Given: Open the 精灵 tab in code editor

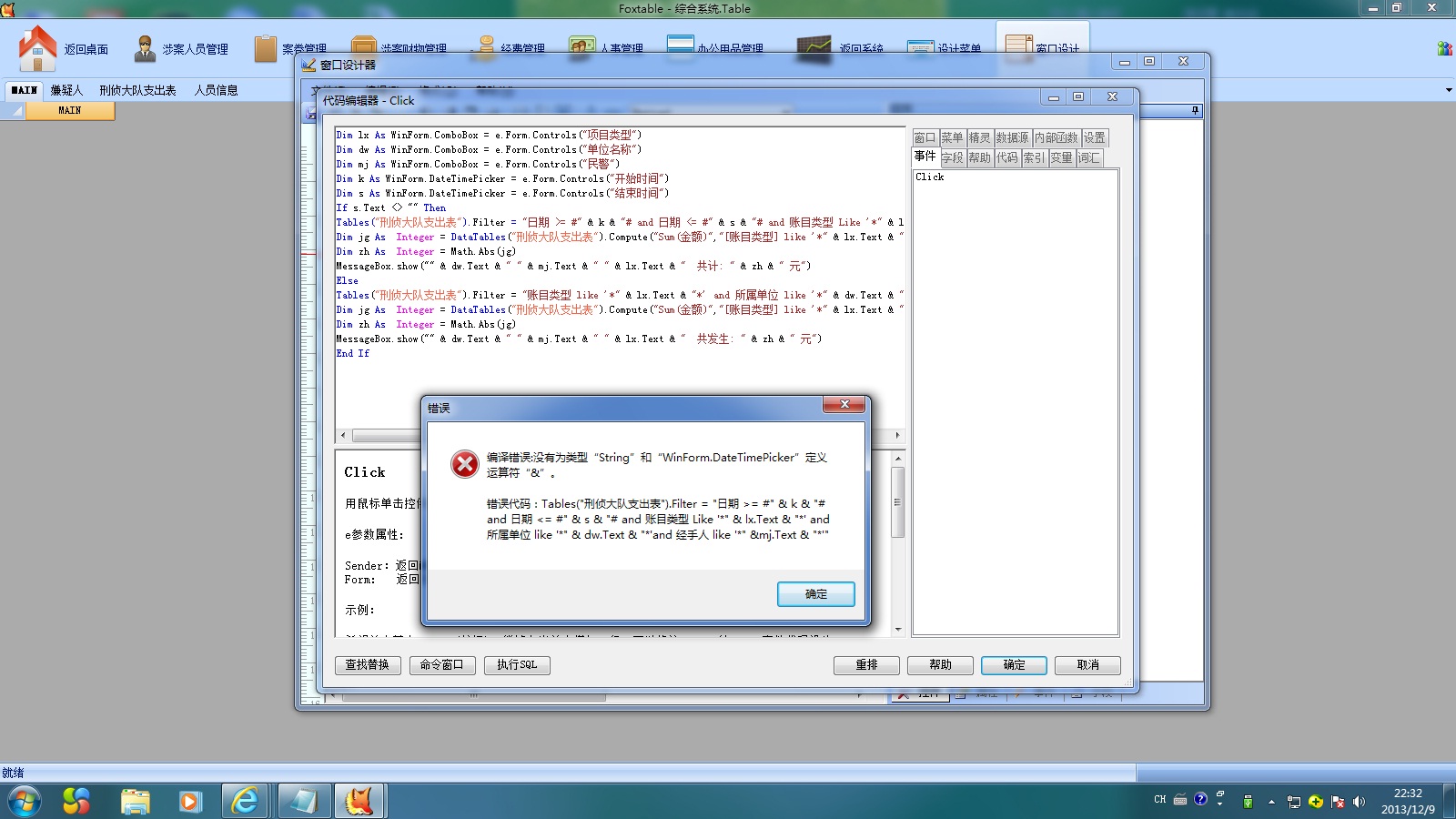Looking at the screenshot, I should click(979, 137).
